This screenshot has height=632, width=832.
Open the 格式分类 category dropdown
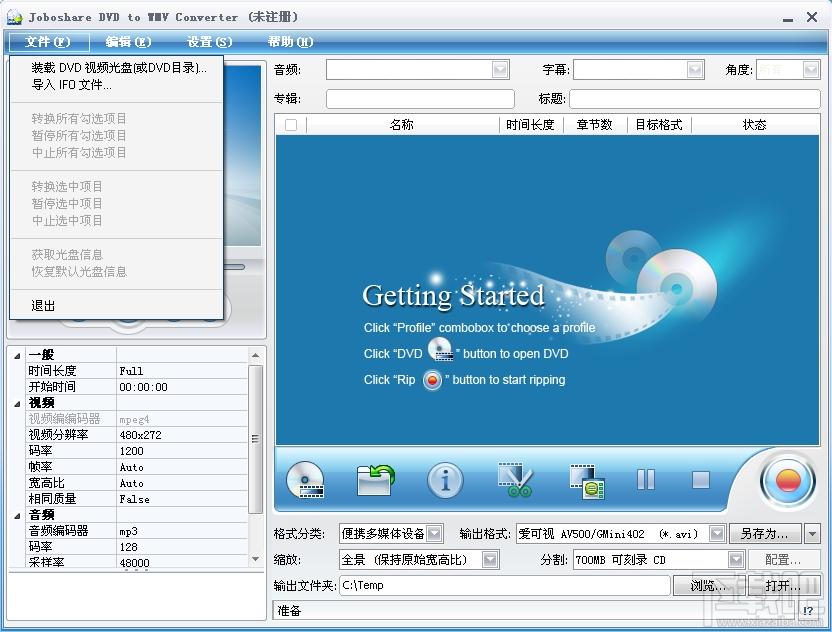pyautogui.click(x=435, y=533)
